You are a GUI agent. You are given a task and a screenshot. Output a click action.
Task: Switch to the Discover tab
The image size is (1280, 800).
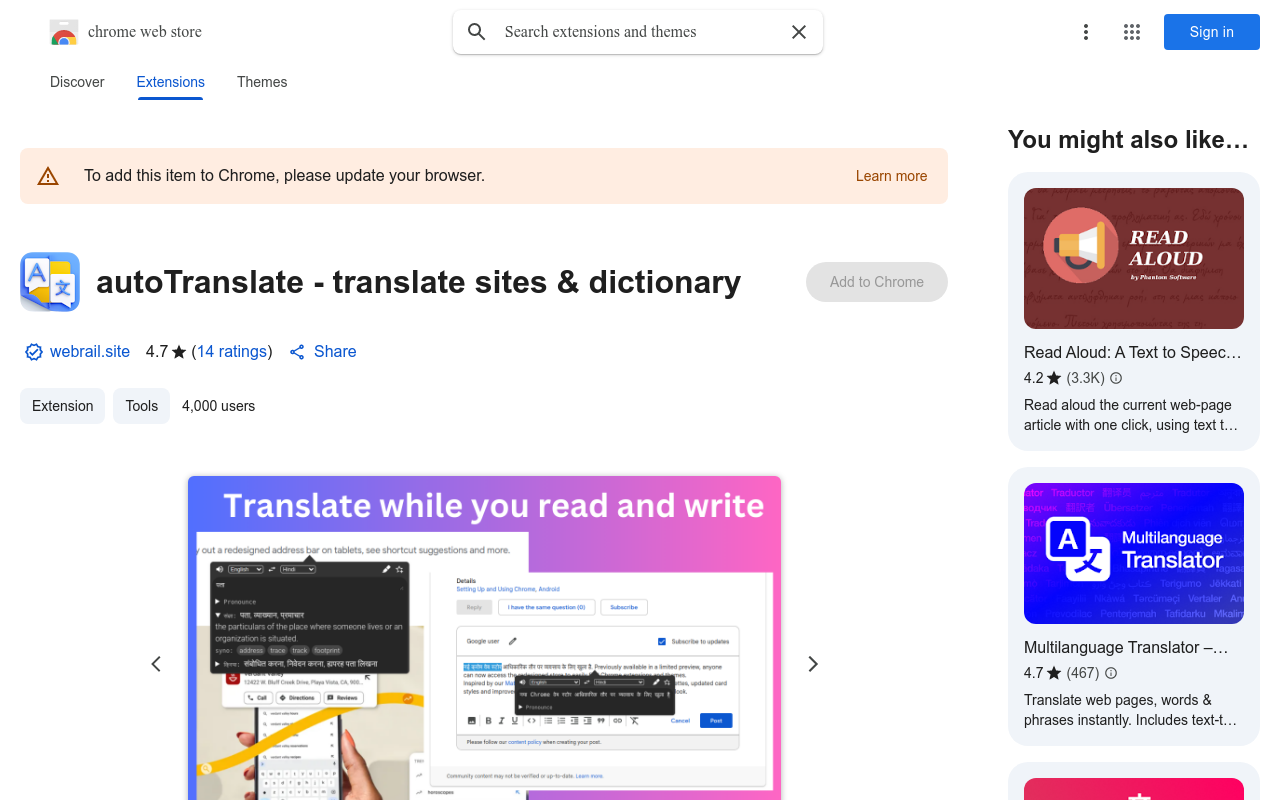(77, 82)
